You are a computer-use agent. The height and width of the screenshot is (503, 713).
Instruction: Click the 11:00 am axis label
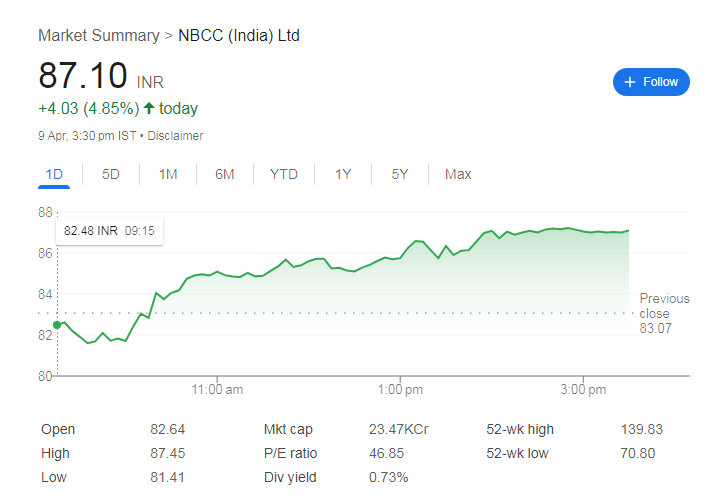tap(218, 388)
